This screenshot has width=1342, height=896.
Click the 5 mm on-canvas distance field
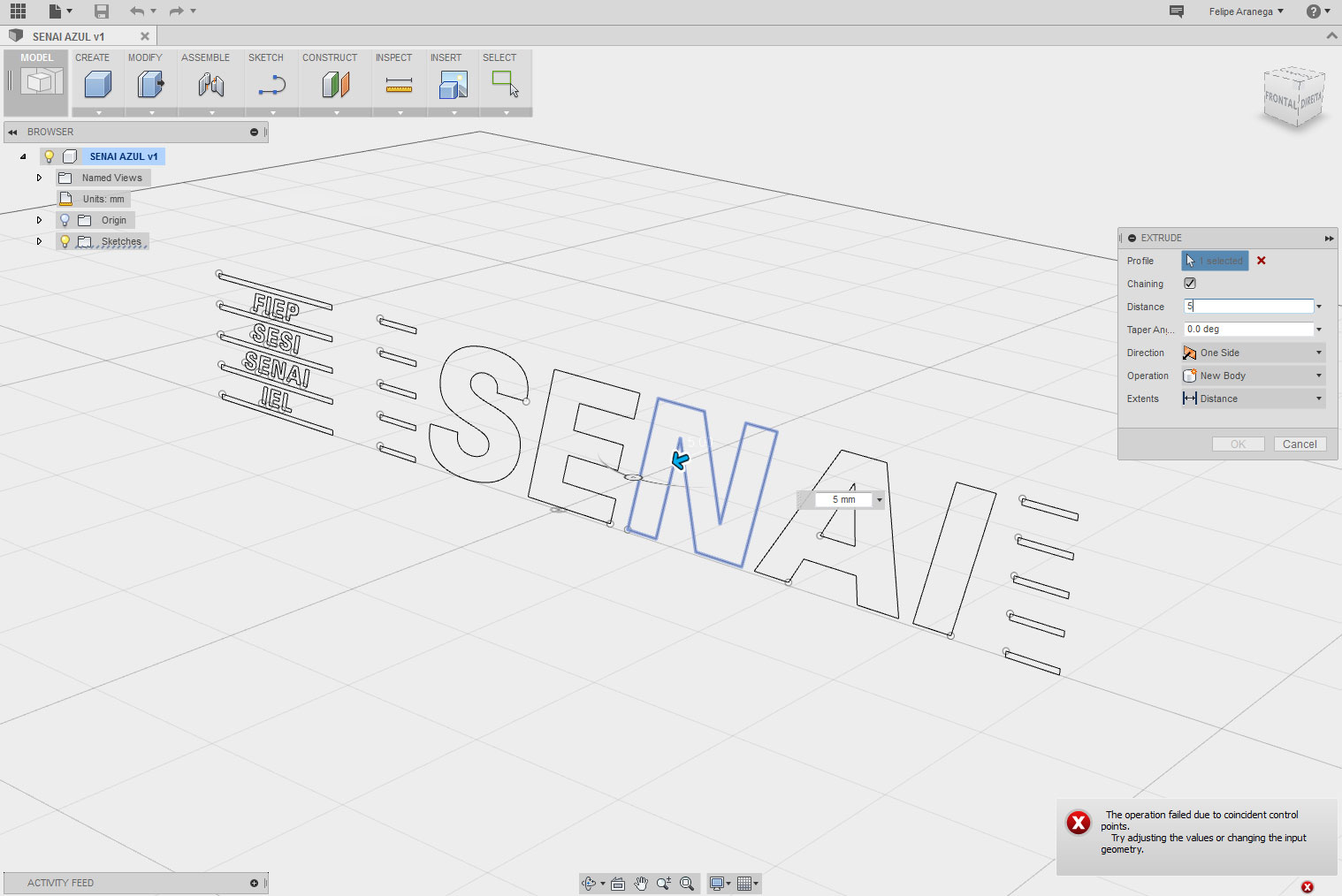843,500
